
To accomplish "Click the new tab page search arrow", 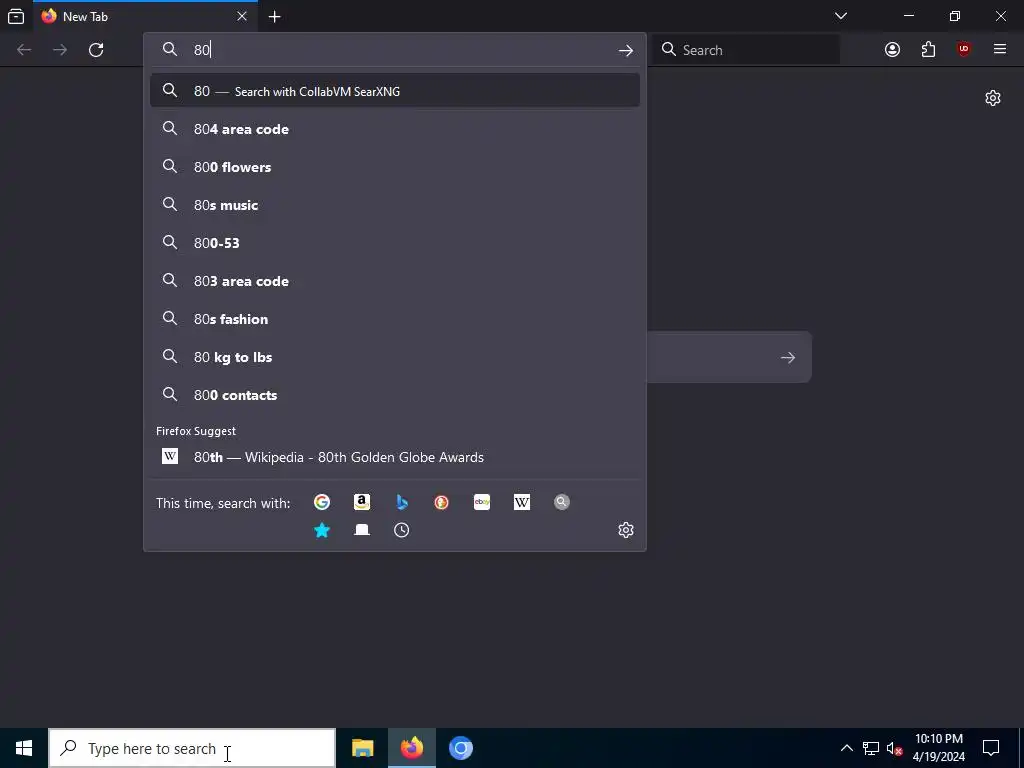I will (x=788, y=357).
